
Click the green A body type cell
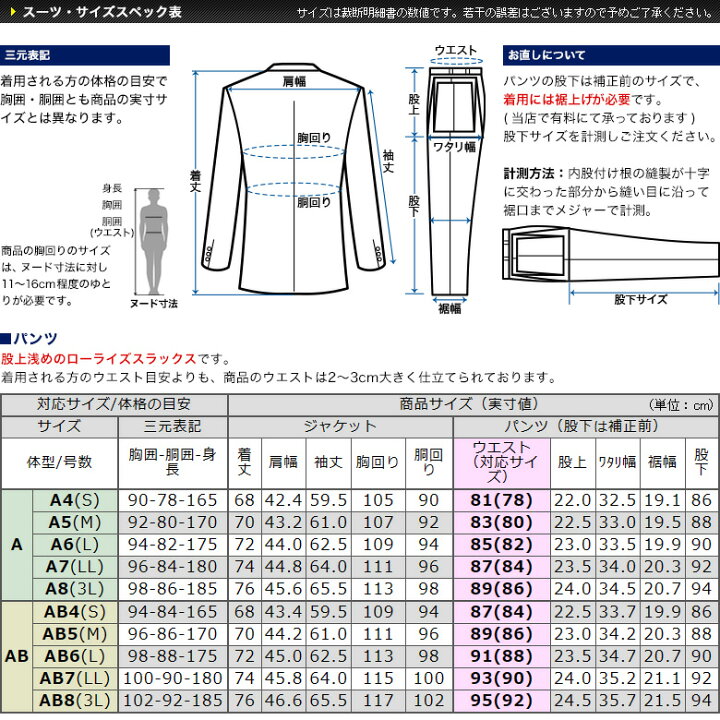click(x=16, y=544)
